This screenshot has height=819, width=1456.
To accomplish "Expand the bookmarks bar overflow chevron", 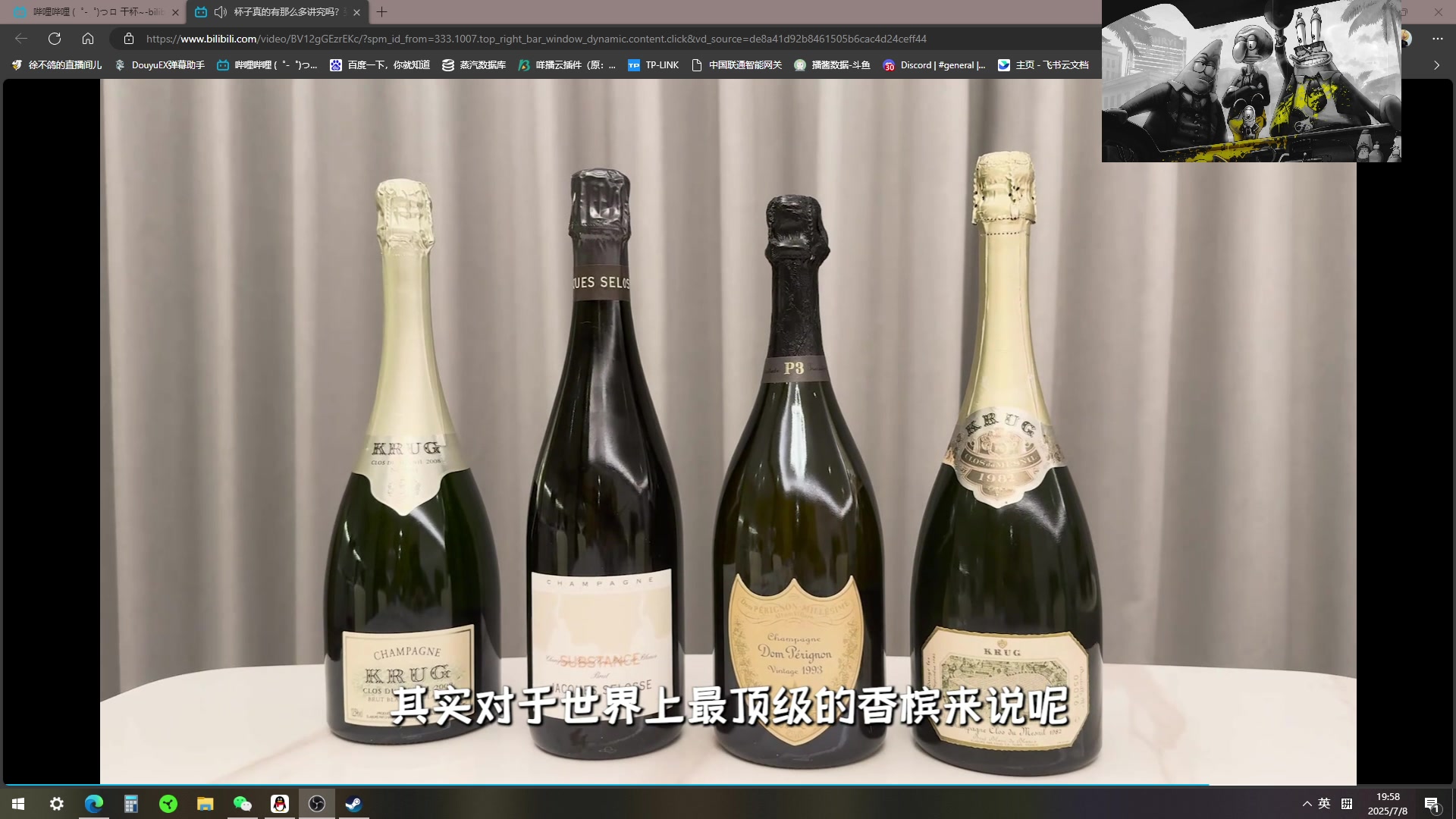I will pyautogui.click(x=1436, y=65).
